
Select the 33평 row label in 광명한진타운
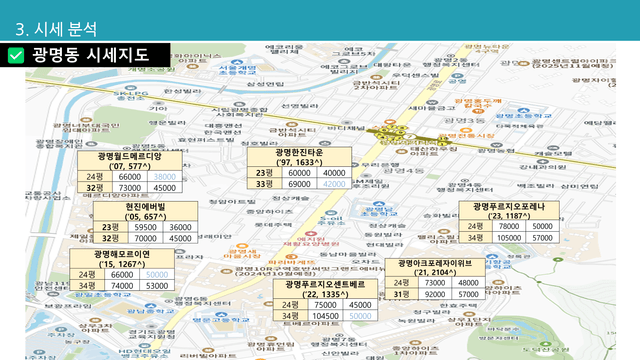click(264, 184)
